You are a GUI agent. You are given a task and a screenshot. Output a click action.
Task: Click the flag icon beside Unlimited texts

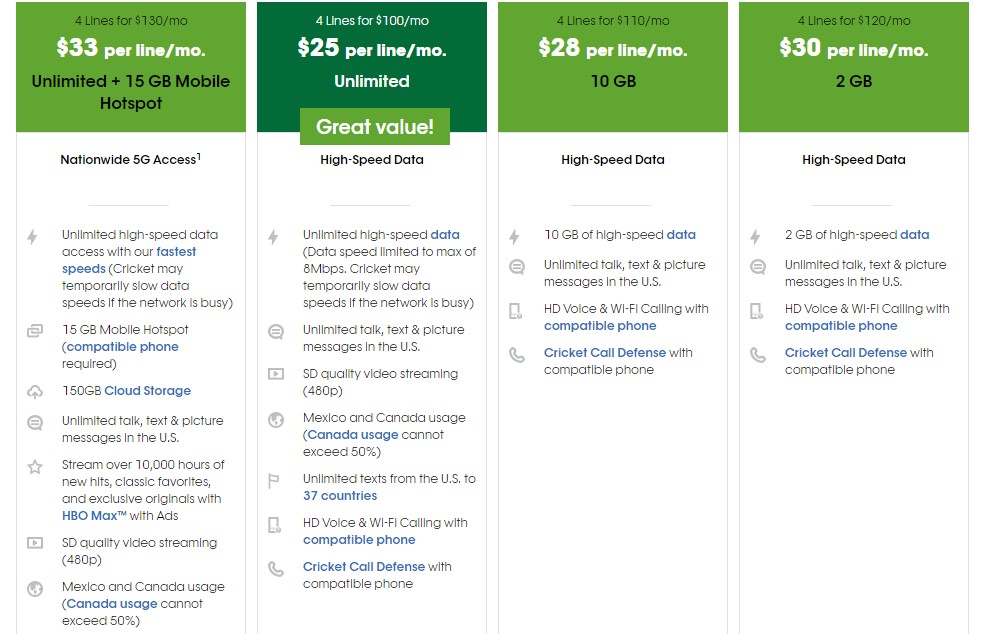pos(276,481)
